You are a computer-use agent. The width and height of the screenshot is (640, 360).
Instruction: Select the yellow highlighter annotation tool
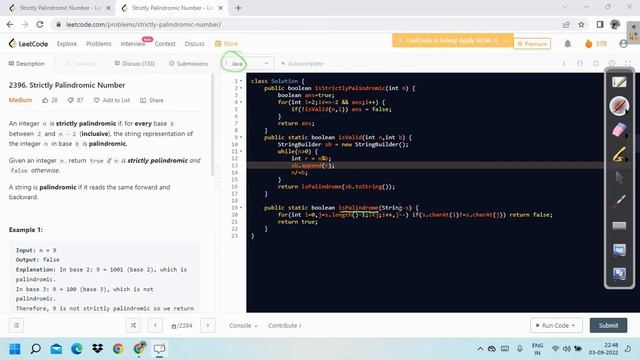[x=619, y=155]
